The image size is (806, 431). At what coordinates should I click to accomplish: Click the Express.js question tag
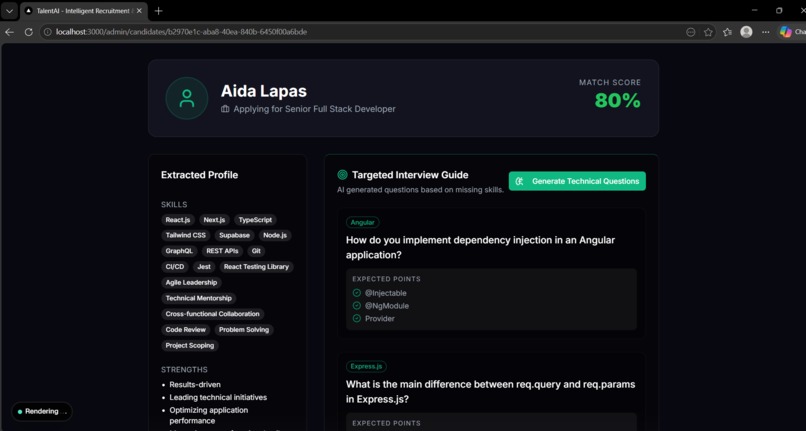coord(366,366)
